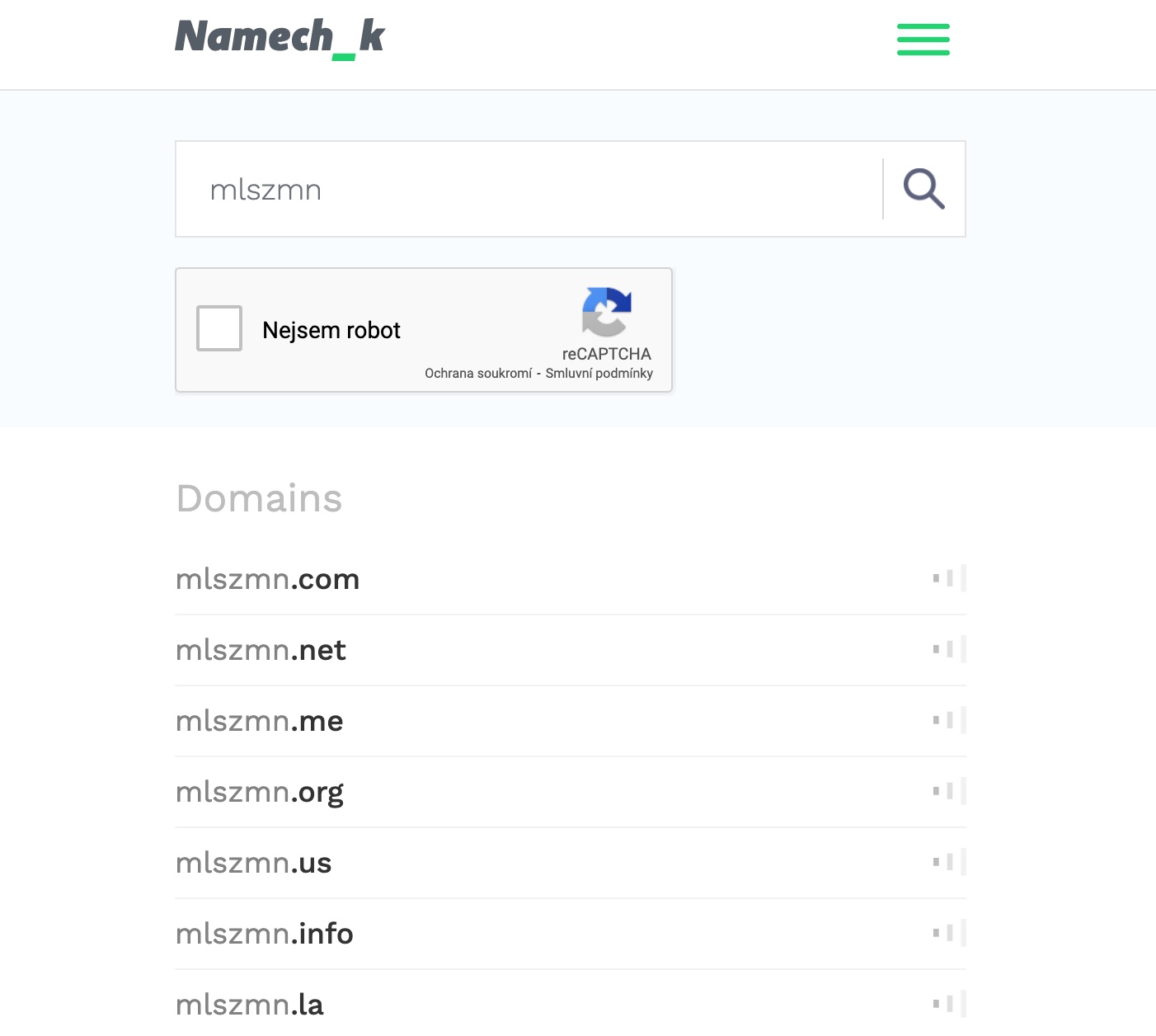Click the username search input field
Screen dimensions: 1156x1036
[x=528, y=190]
